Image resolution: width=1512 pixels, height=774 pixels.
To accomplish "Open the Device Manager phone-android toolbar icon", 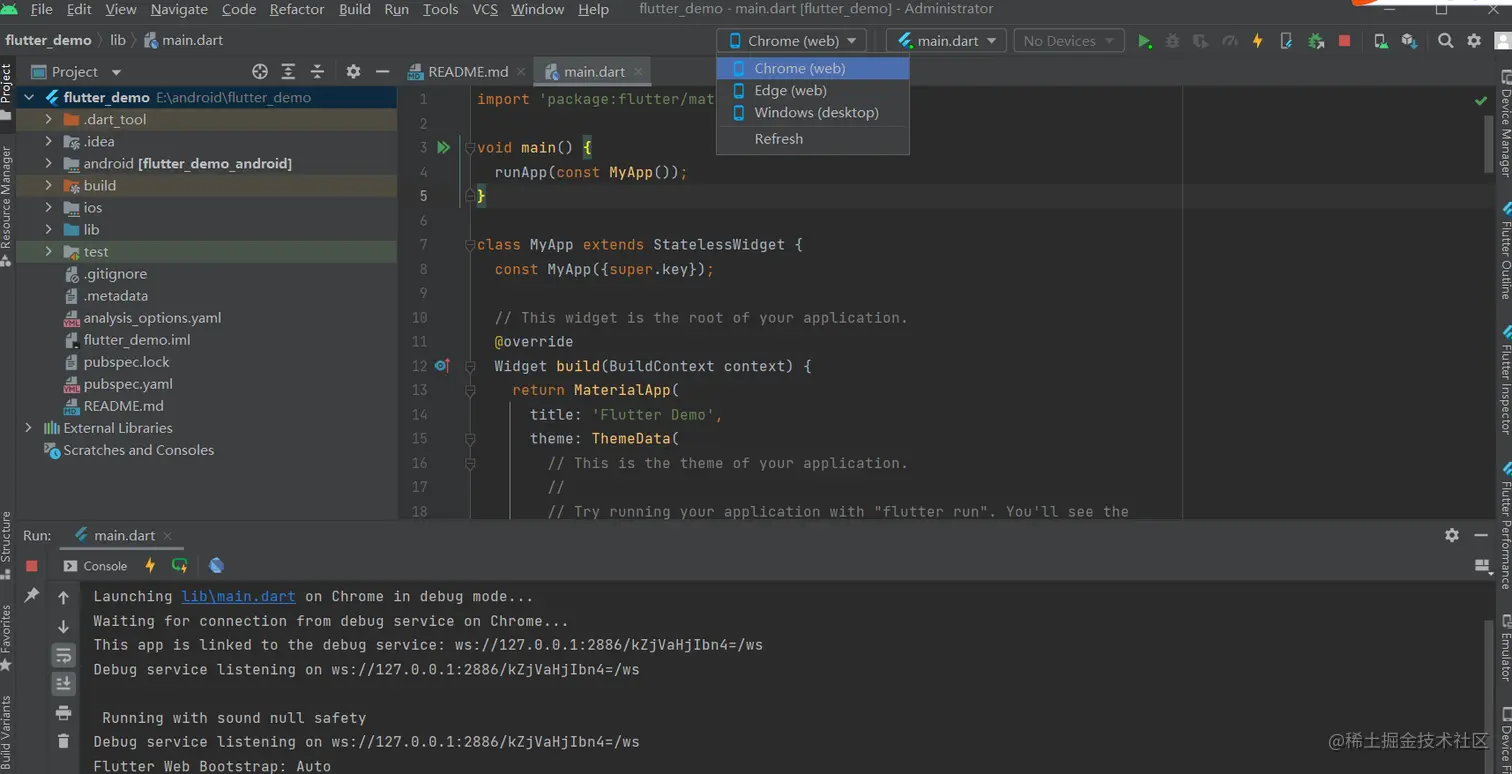I will 1380,41.
